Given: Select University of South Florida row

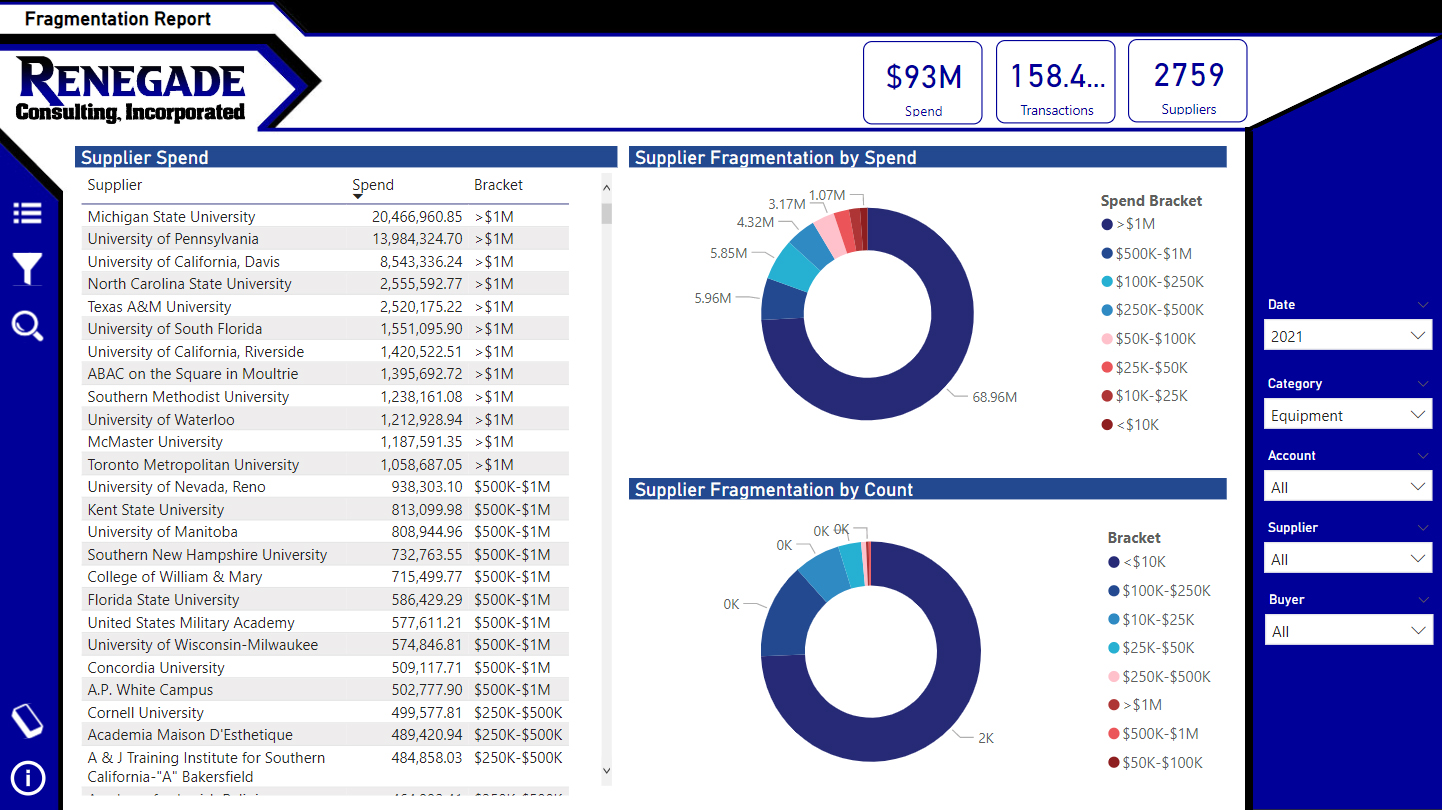Looking at the screenshot, I should 325,328.
